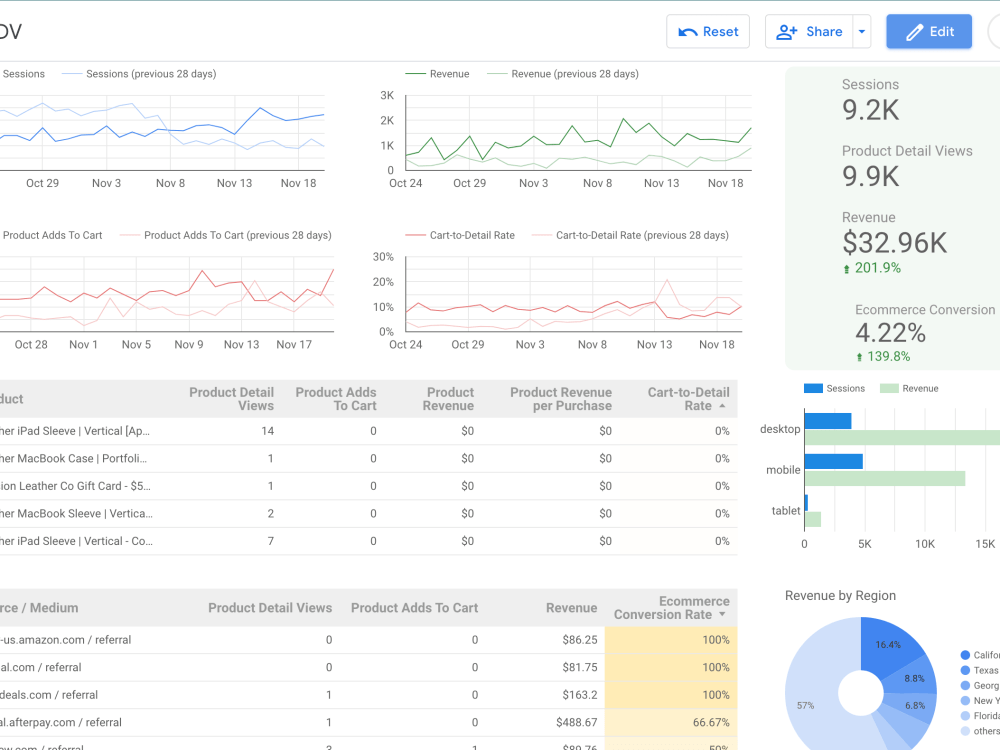Click Cart-to-Detail Rate (previous 28 days) legend
This screenshot has width=1000, height=750.
pos(630,235)
